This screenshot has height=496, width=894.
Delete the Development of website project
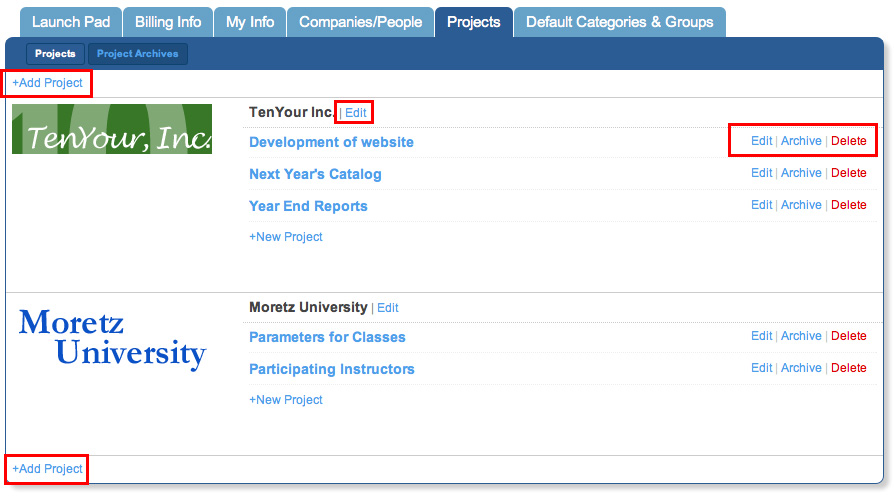click(x=849, y=141)
